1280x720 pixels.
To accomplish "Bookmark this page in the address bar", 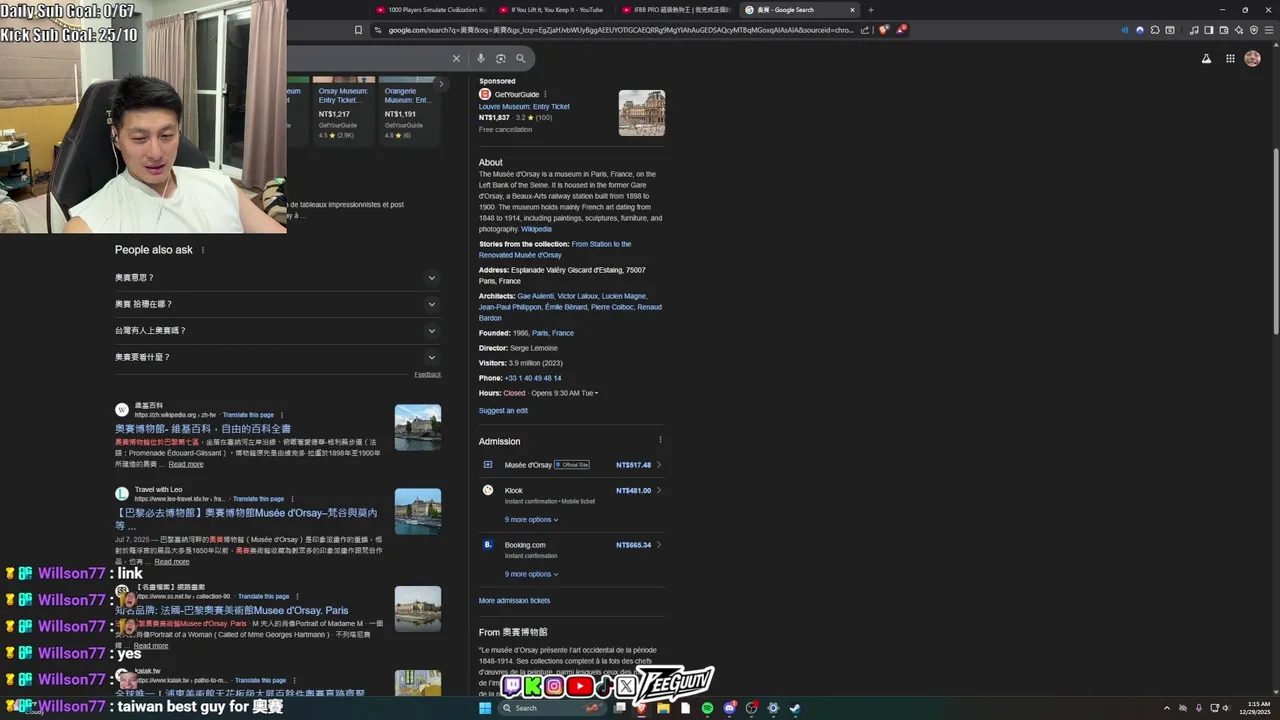I will coord(358,30).
